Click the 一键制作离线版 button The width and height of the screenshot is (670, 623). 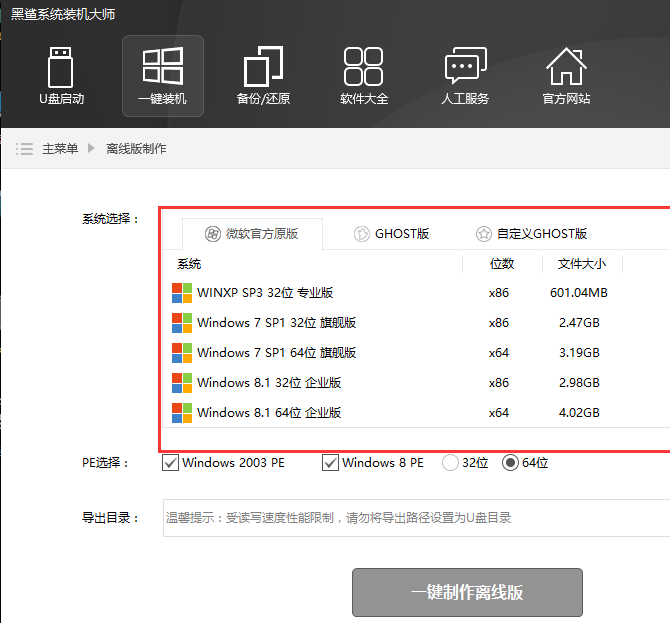467,592
